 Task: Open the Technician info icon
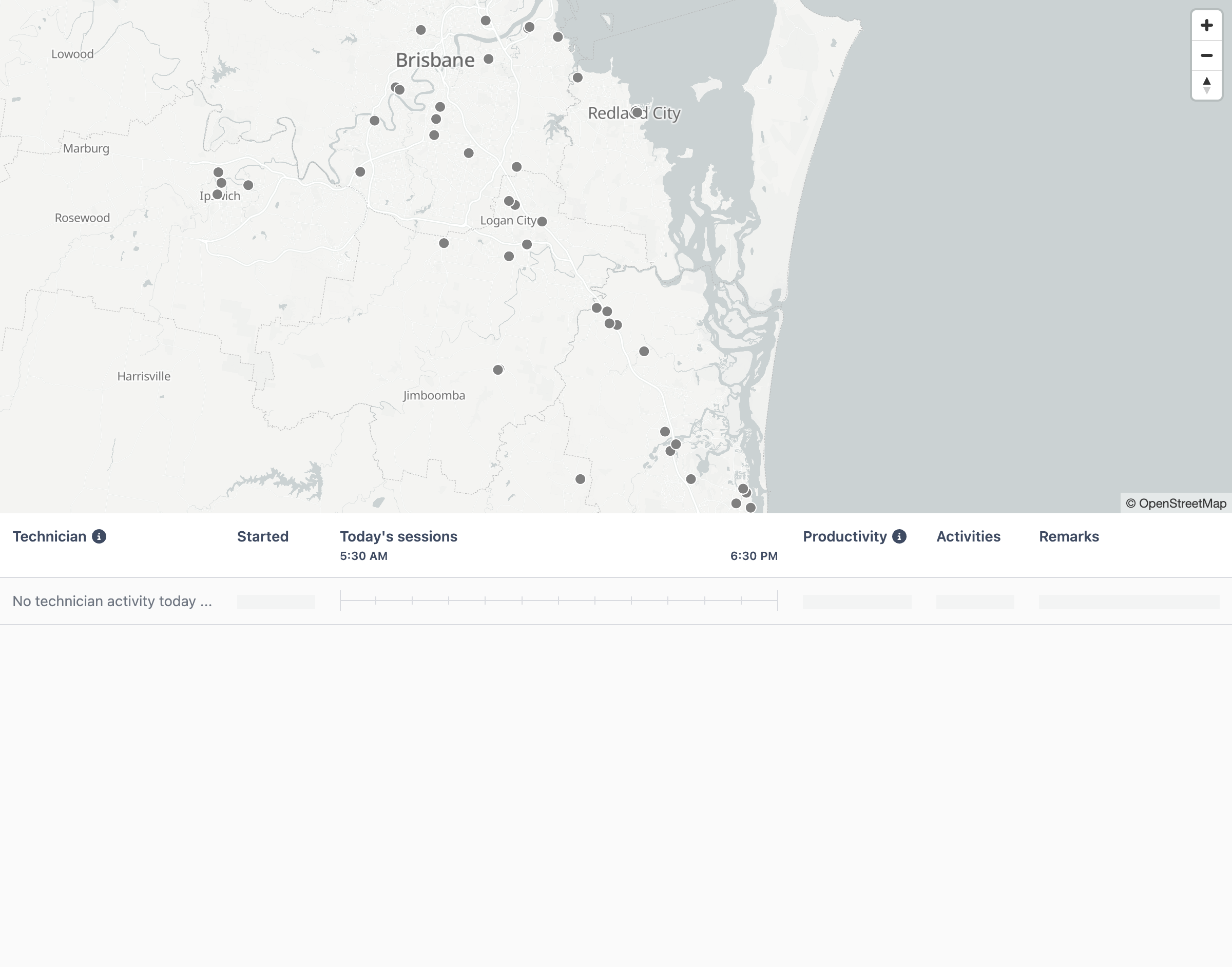[x=99, y=537]
